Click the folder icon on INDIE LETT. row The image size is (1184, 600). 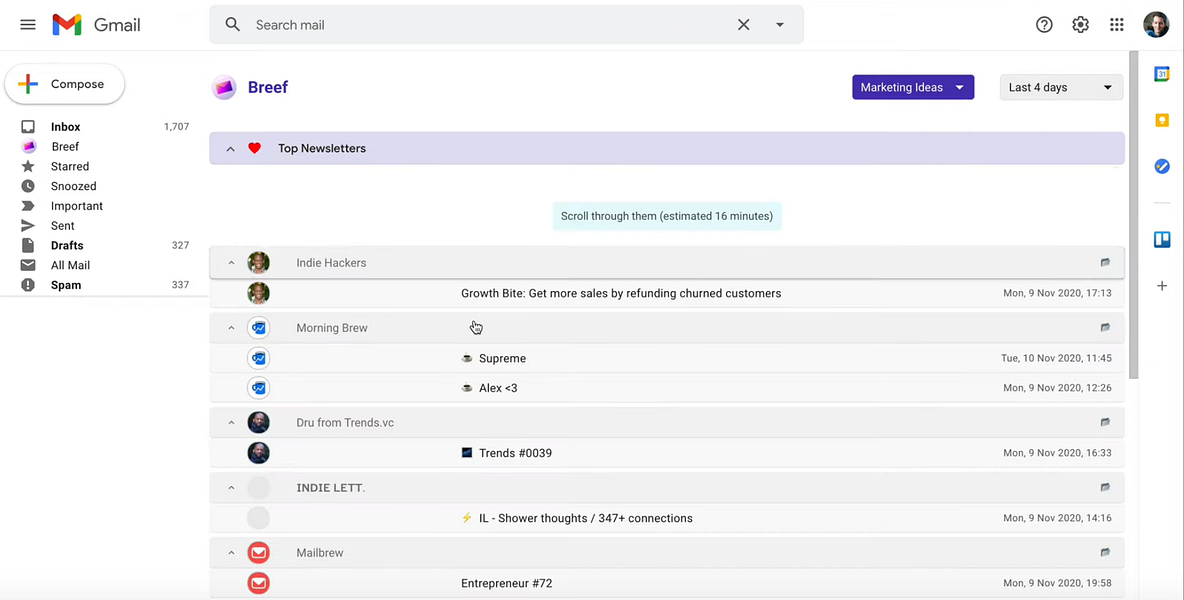point(1105,488)
